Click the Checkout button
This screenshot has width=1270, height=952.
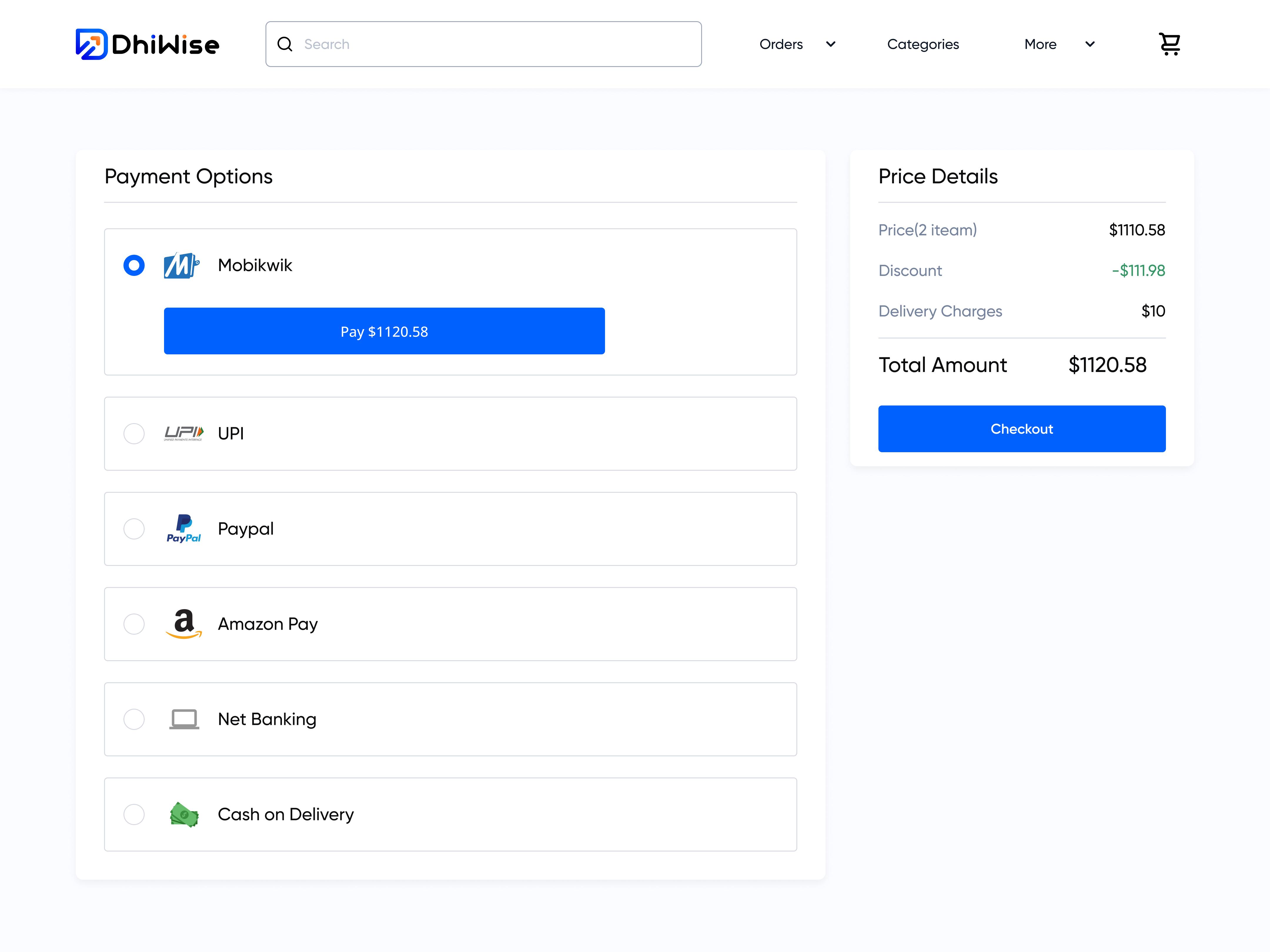pyautogui.click(x=1021, y=429)
